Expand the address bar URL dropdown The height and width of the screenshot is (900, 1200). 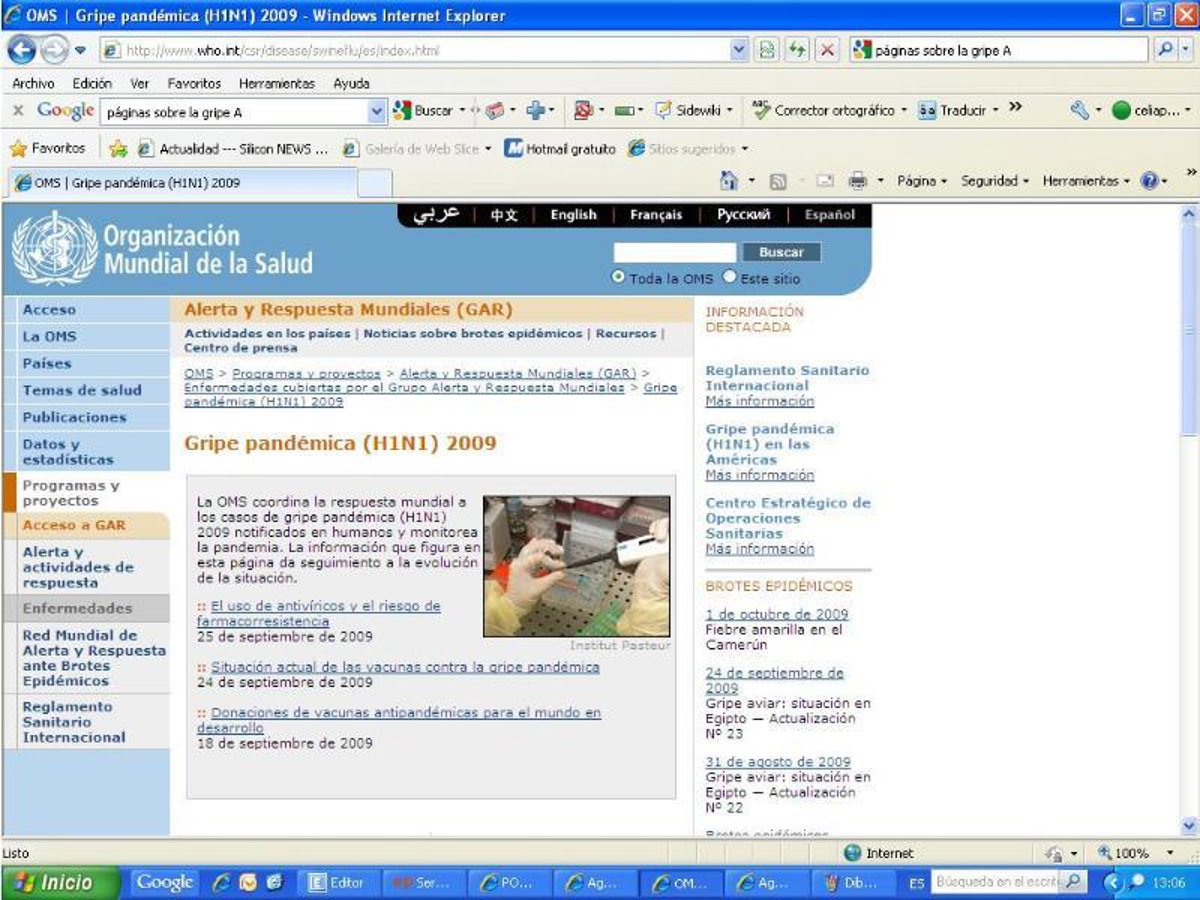[739, 50]
